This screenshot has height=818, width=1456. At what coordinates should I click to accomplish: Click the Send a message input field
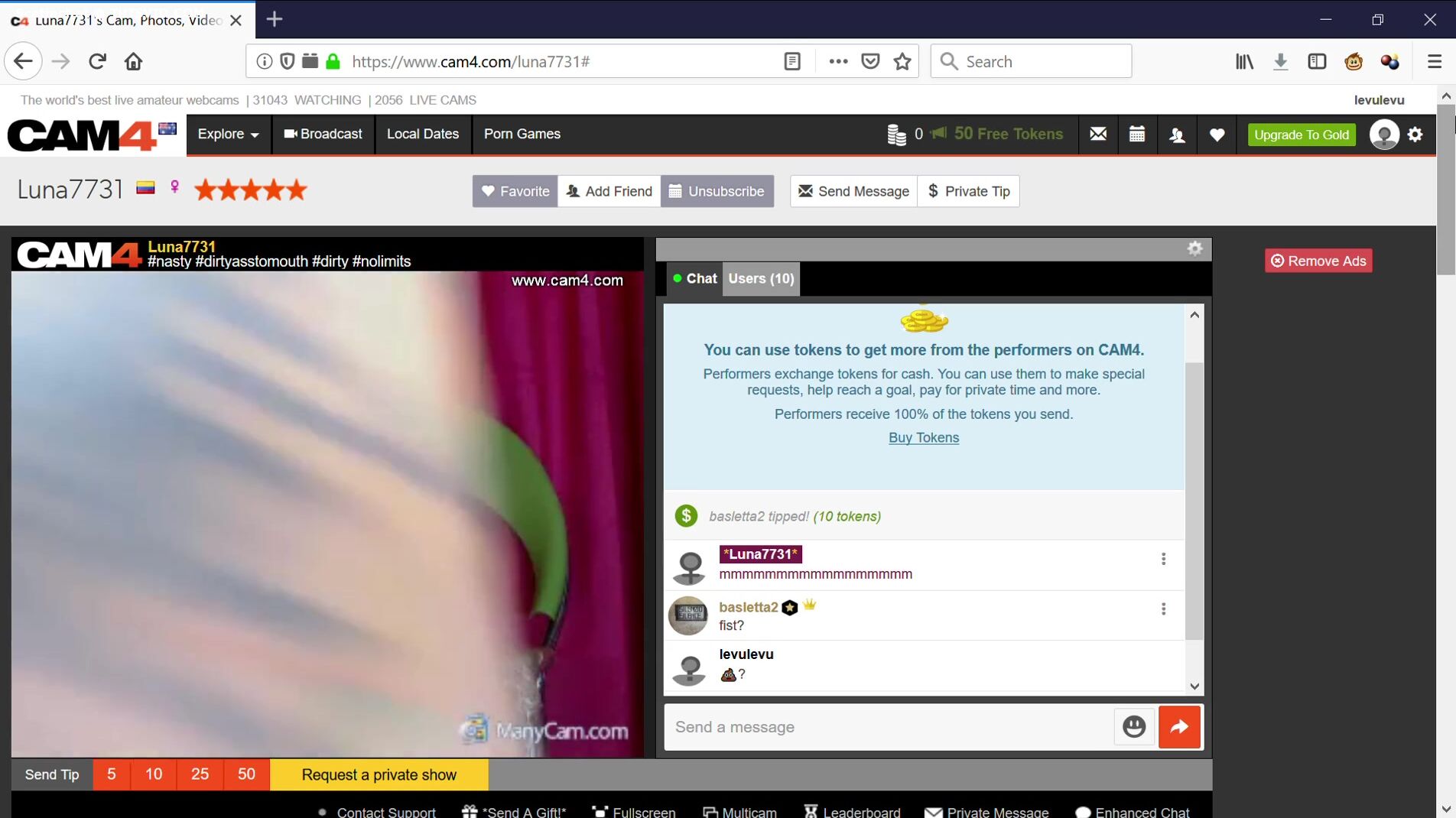[887, 726]
